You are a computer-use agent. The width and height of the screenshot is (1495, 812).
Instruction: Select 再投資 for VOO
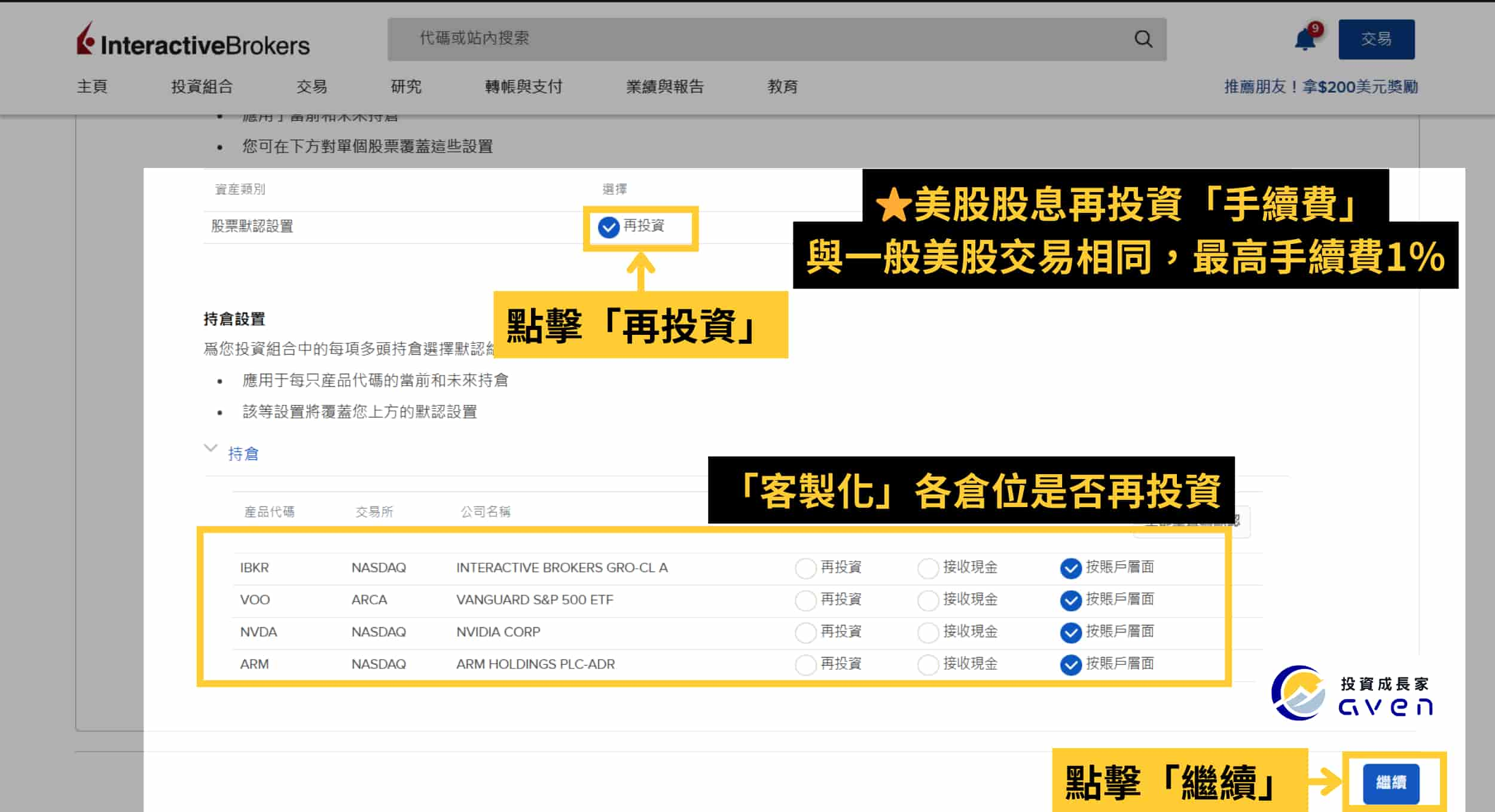805,600
